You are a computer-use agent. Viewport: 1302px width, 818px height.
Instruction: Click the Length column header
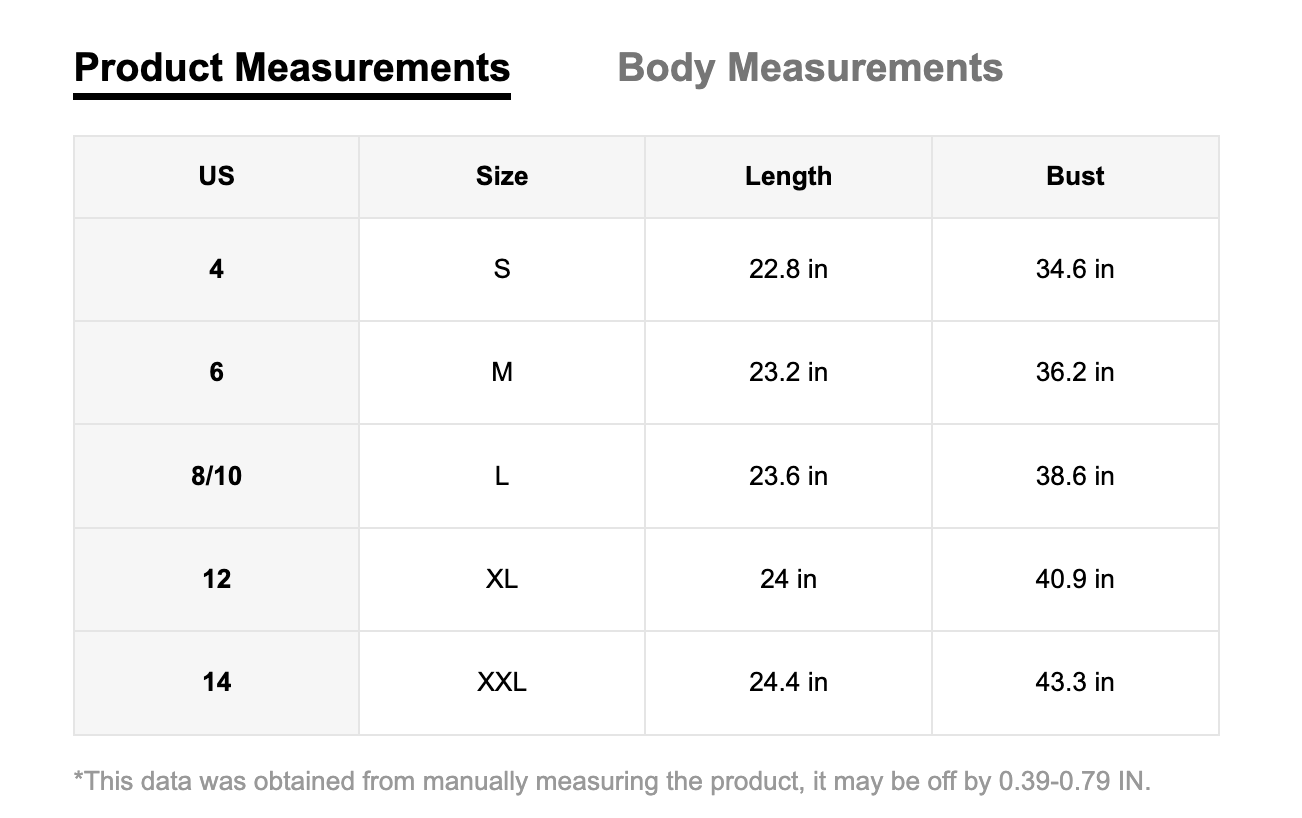[788, 176]
